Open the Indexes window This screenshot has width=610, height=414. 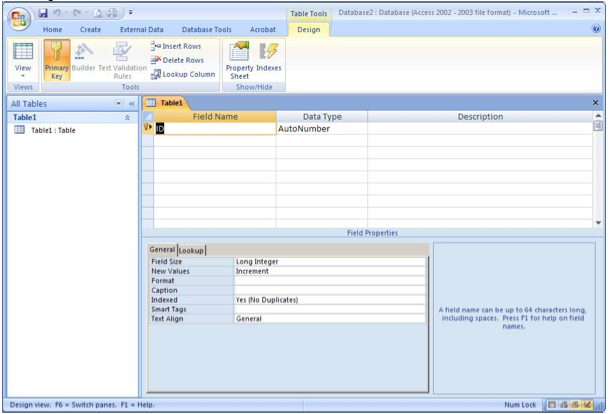(268, 58)
